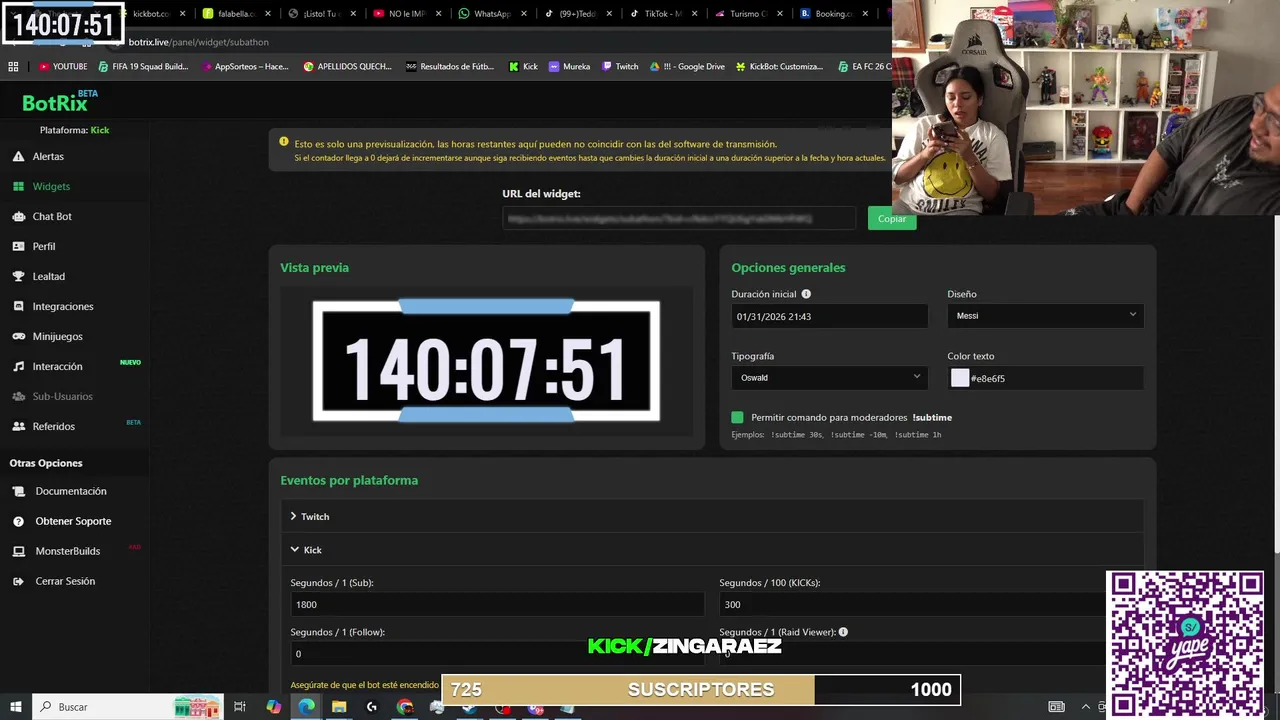
Task: Open the browser apps grid icon
Action: pos(13,66)
